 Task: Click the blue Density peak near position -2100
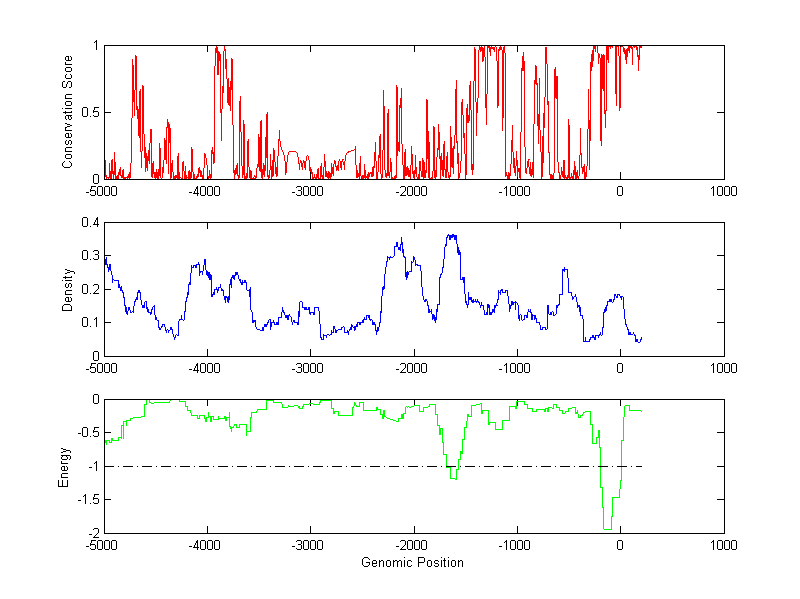[x=401, y=240]
